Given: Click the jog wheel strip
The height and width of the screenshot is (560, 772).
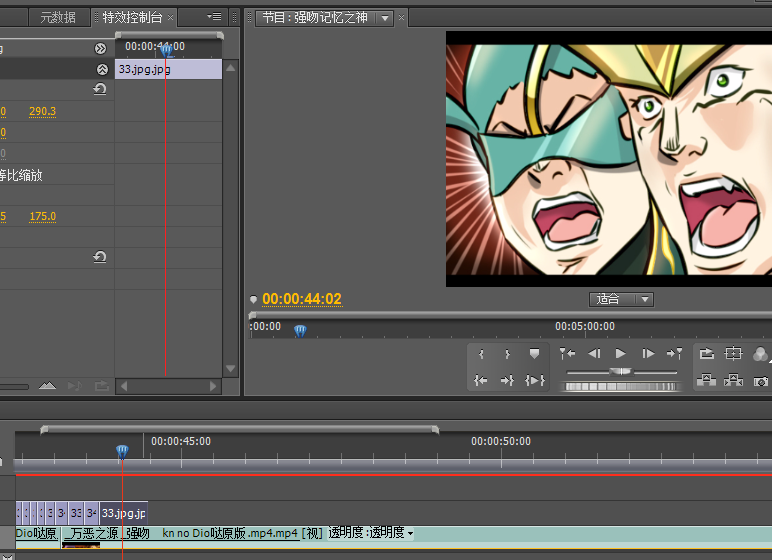Looking at the screenshot, I should click(x=620, y=387).
